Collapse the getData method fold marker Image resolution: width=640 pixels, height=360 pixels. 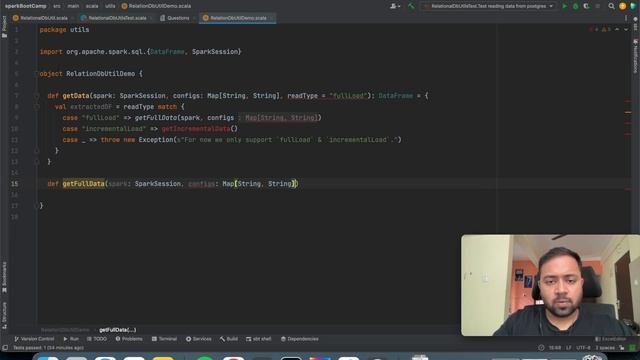click(x=36, y=96)
